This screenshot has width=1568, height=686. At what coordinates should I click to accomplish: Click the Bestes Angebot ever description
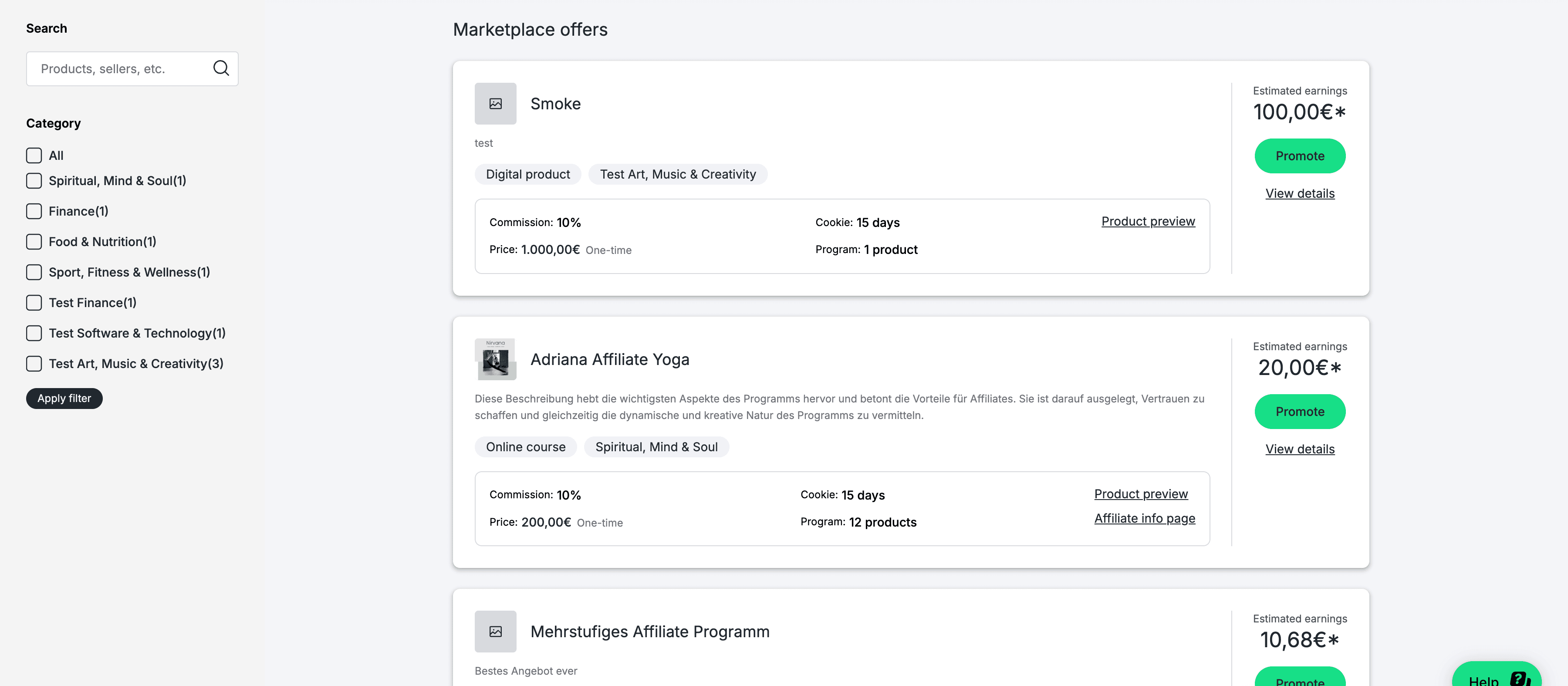(526, 671)
